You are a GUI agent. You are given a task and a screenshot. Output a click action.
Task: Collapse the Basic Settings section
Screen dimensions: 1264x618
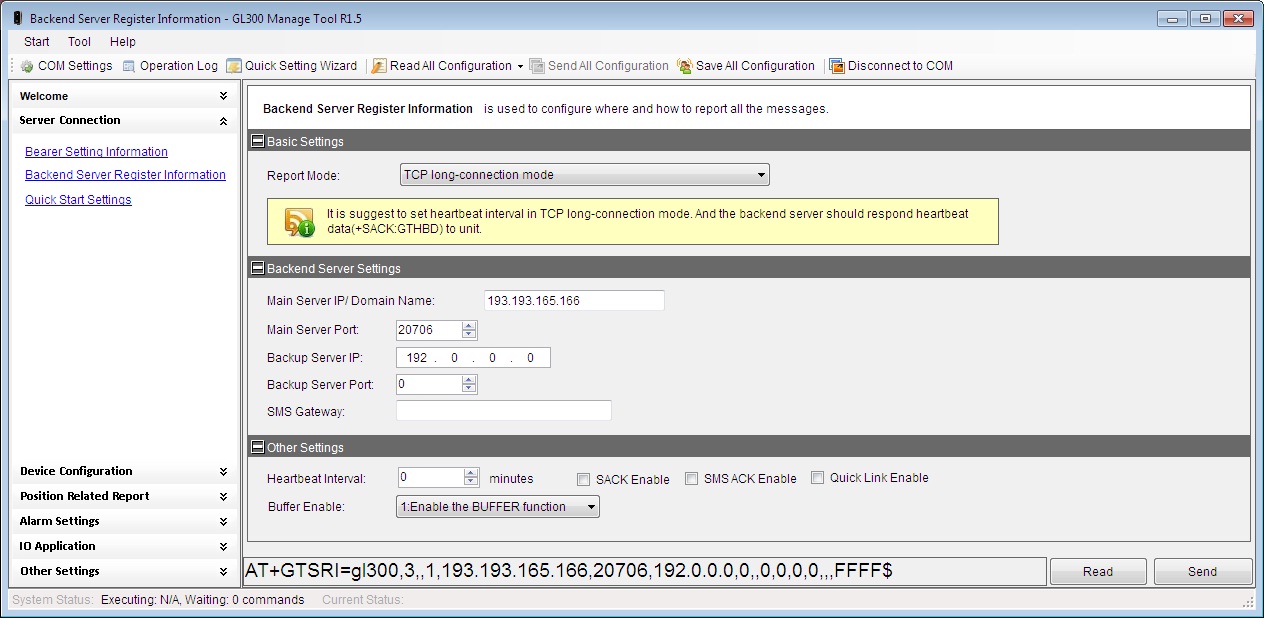[x=258, y=142]
